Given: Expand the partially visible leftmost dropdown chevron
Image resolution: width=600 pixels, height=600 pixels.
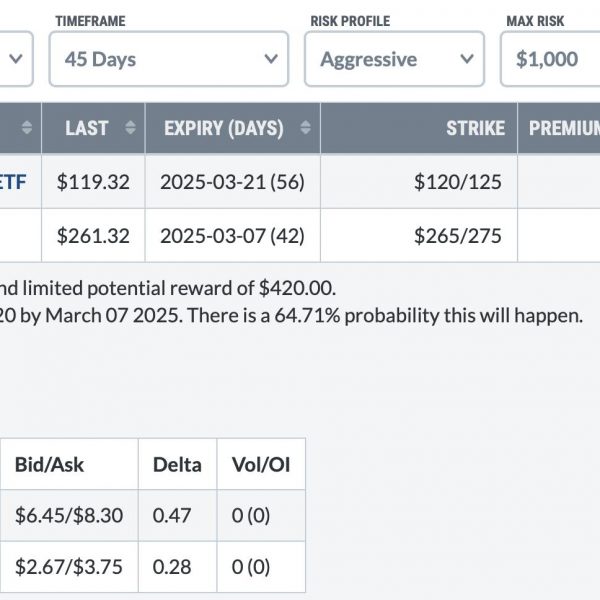Looking at the screenshot, I should [x=16, y=59].
